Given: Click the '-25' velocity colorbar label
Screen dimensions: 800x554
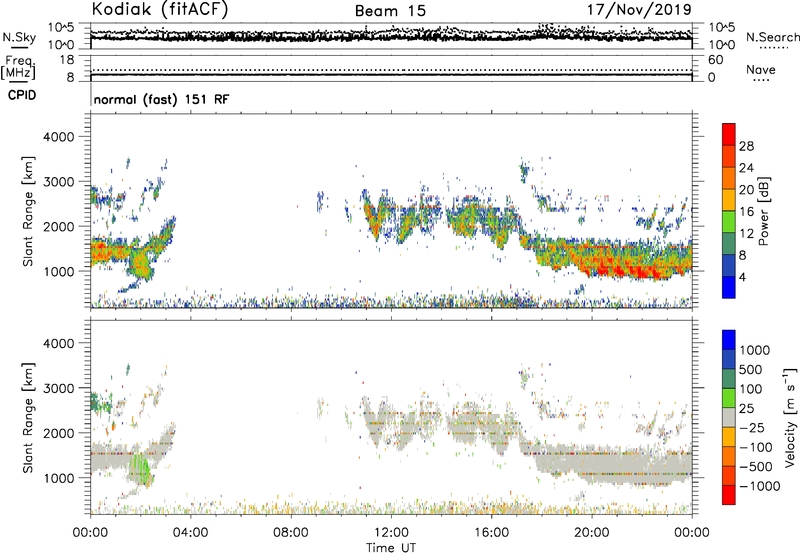Looking at the screenshot, I should coord(752,428).
